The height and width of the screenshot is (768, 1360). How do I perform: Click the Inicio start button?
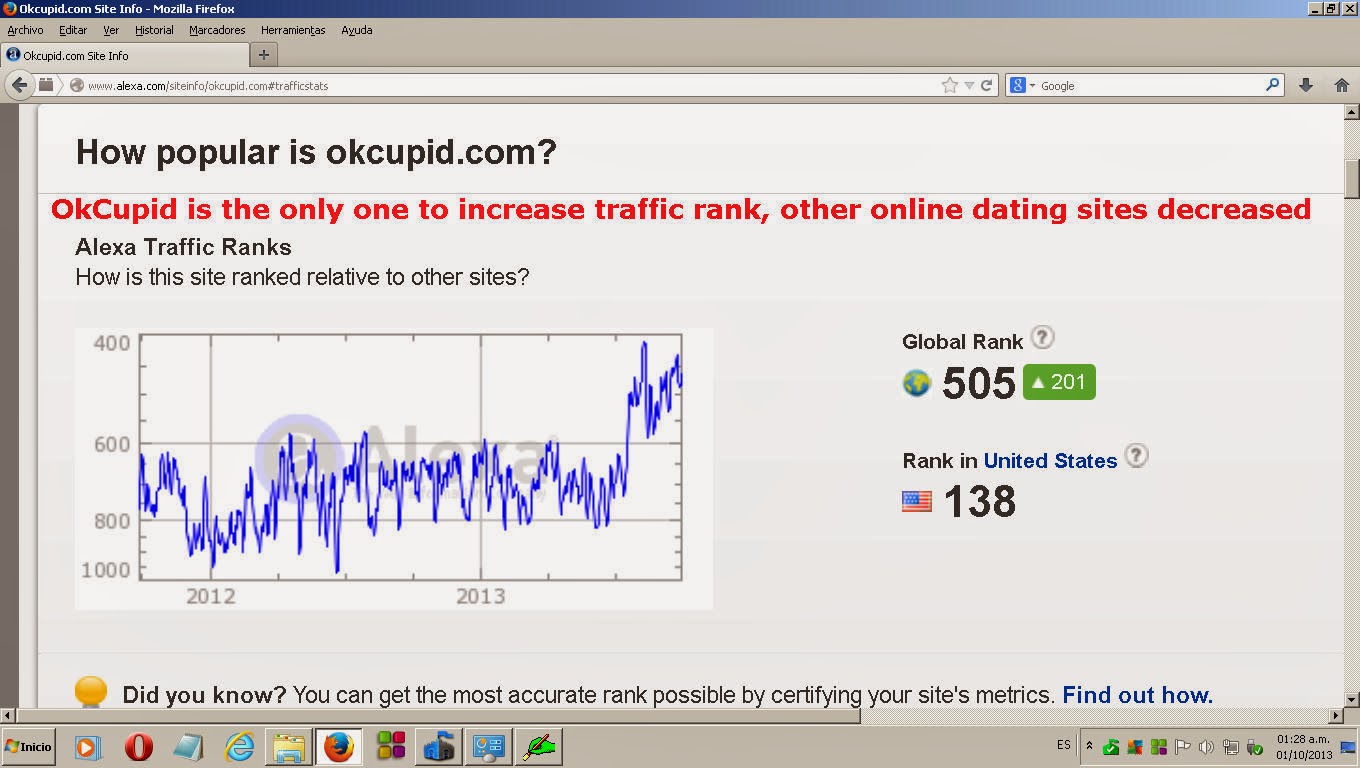point(28,747)
